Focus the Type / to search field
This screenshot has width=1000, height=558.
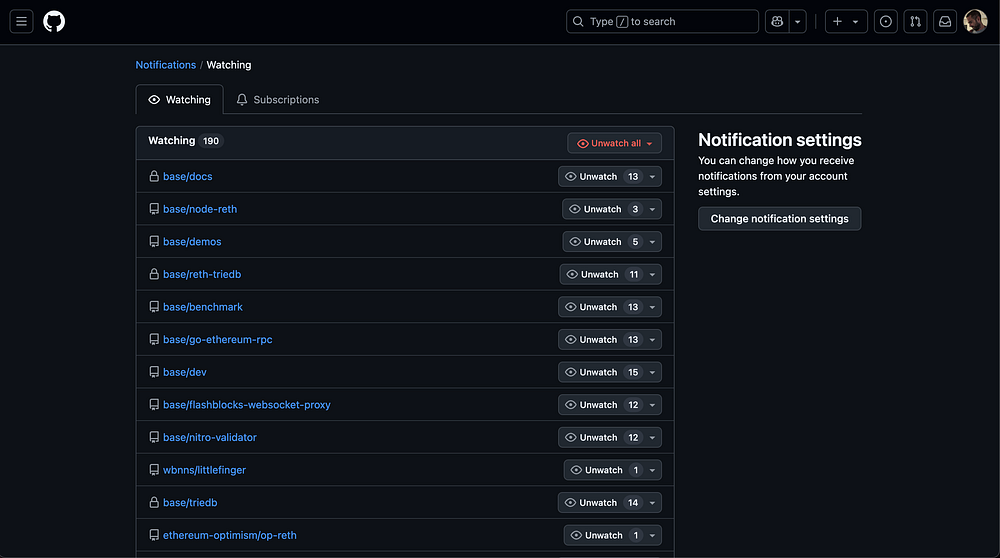coord(662,21)
